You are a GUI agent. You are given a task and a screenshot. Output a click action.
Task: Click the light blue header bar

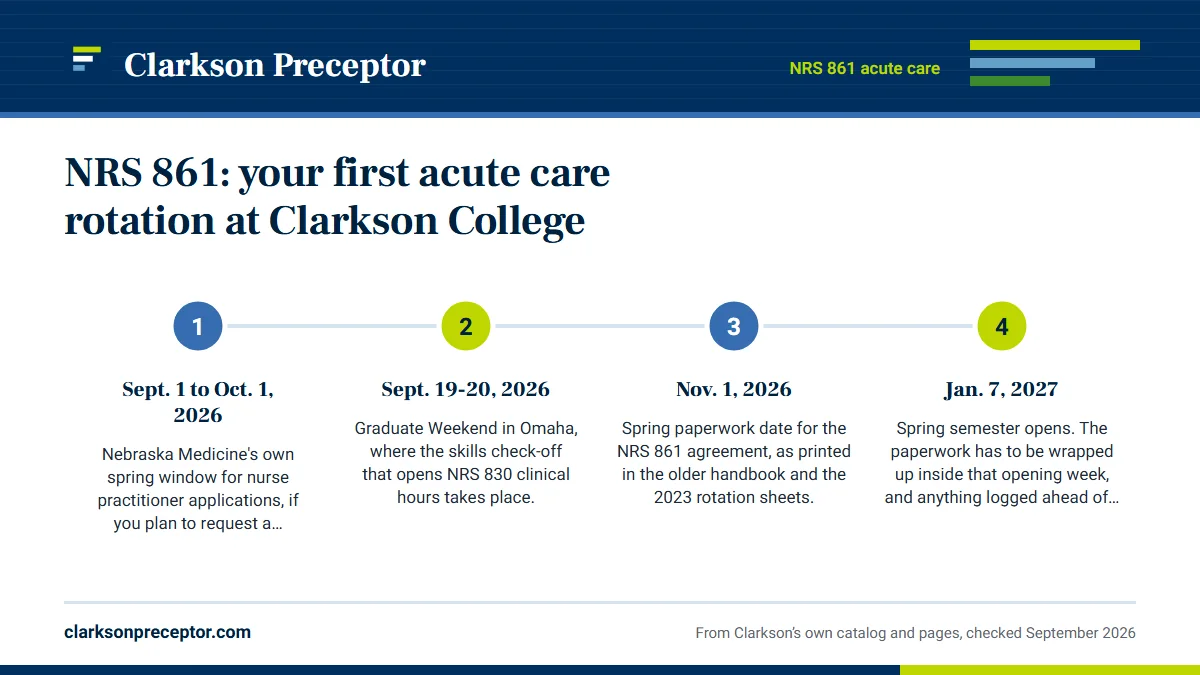(x=1032, y=63)
